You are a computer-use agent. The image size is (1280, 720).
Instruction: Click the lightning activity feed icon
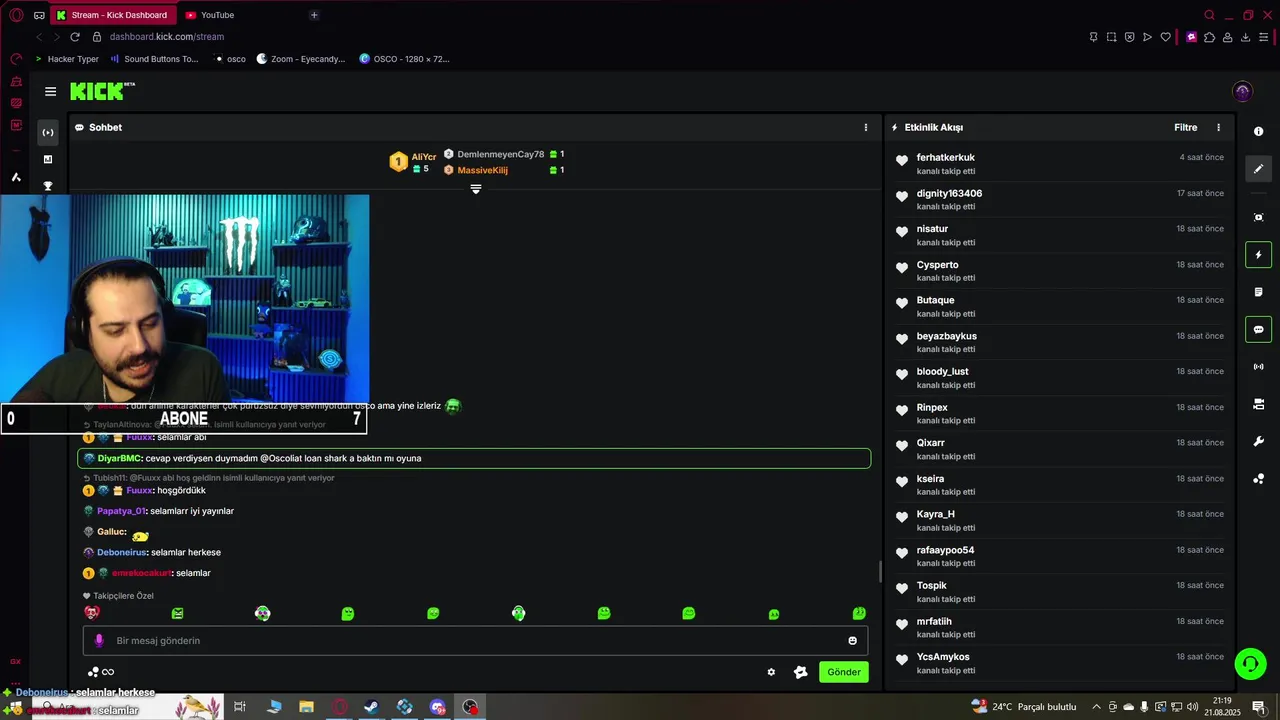(x=1258, y=255)
